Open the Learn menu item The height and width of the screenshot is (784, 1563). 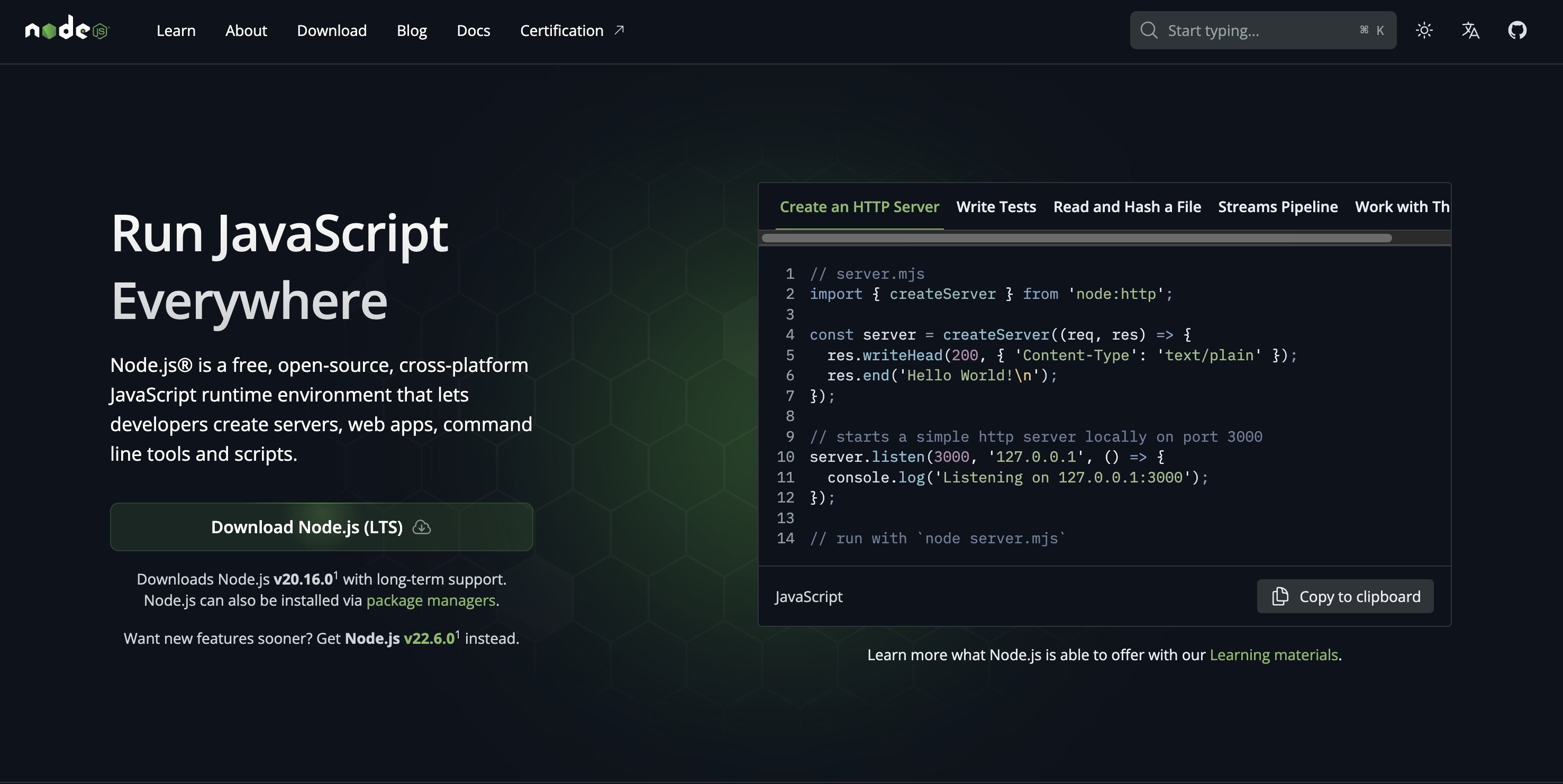[x=176, y=30]
